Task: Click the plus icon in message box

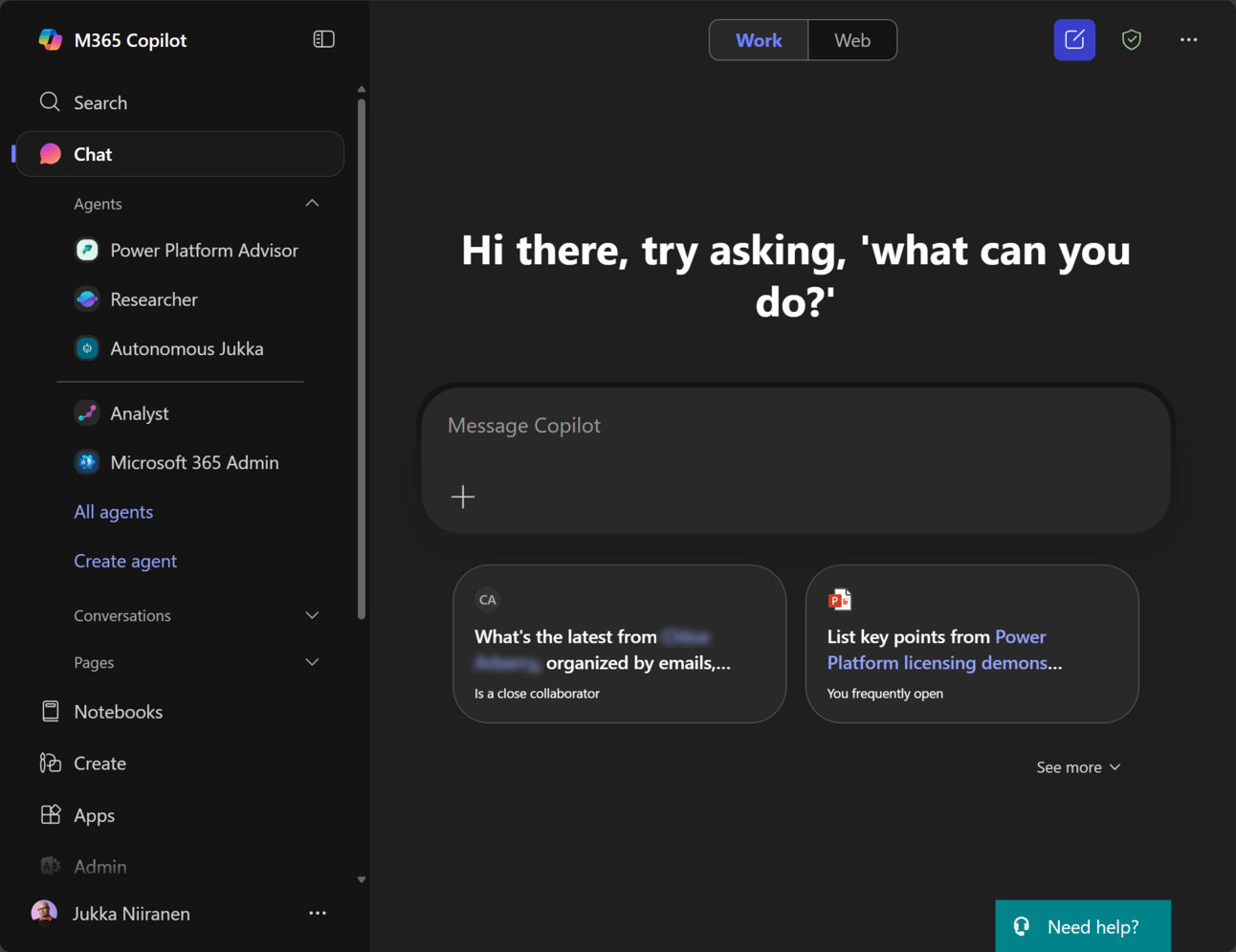Action: (x=463, y=497)
